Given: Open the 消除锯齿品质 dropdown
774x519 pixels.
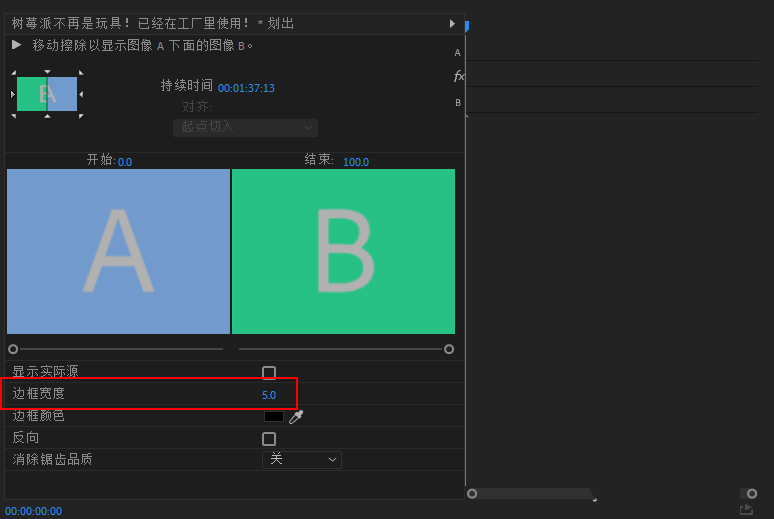Looking at the screenshot, I should pos(302,460).
